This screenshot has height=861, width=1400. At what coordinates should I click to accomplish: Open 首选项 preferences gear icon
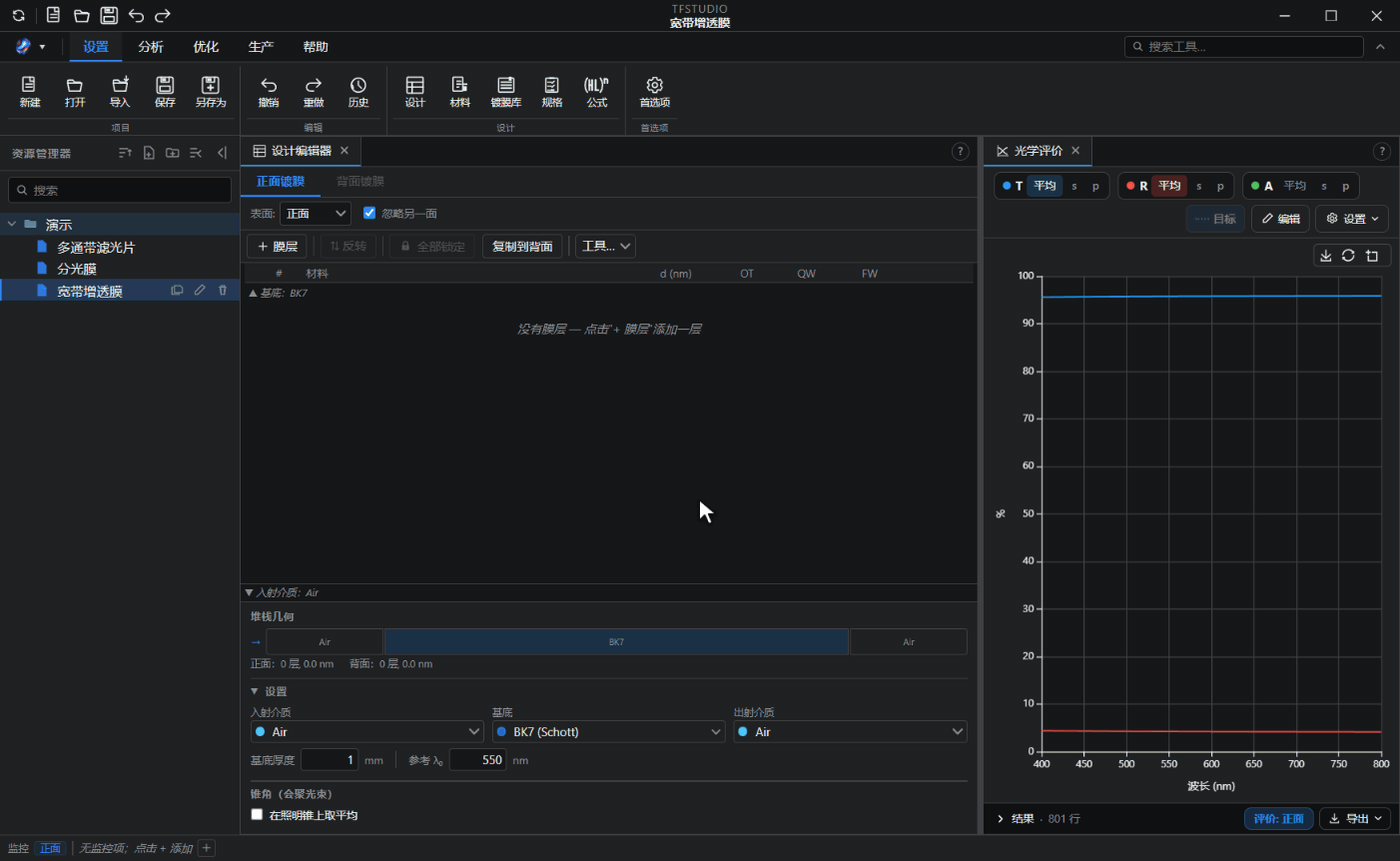click(x=655, y=92)
